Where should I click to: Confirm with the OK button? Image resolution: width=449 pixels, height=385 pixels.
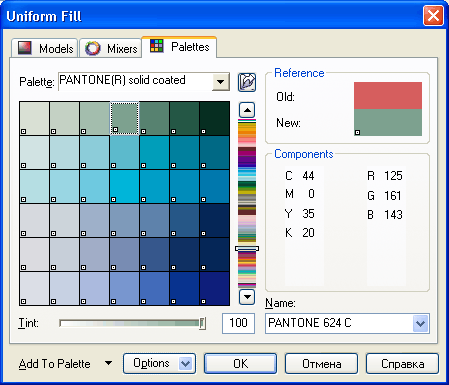point(240,363)
